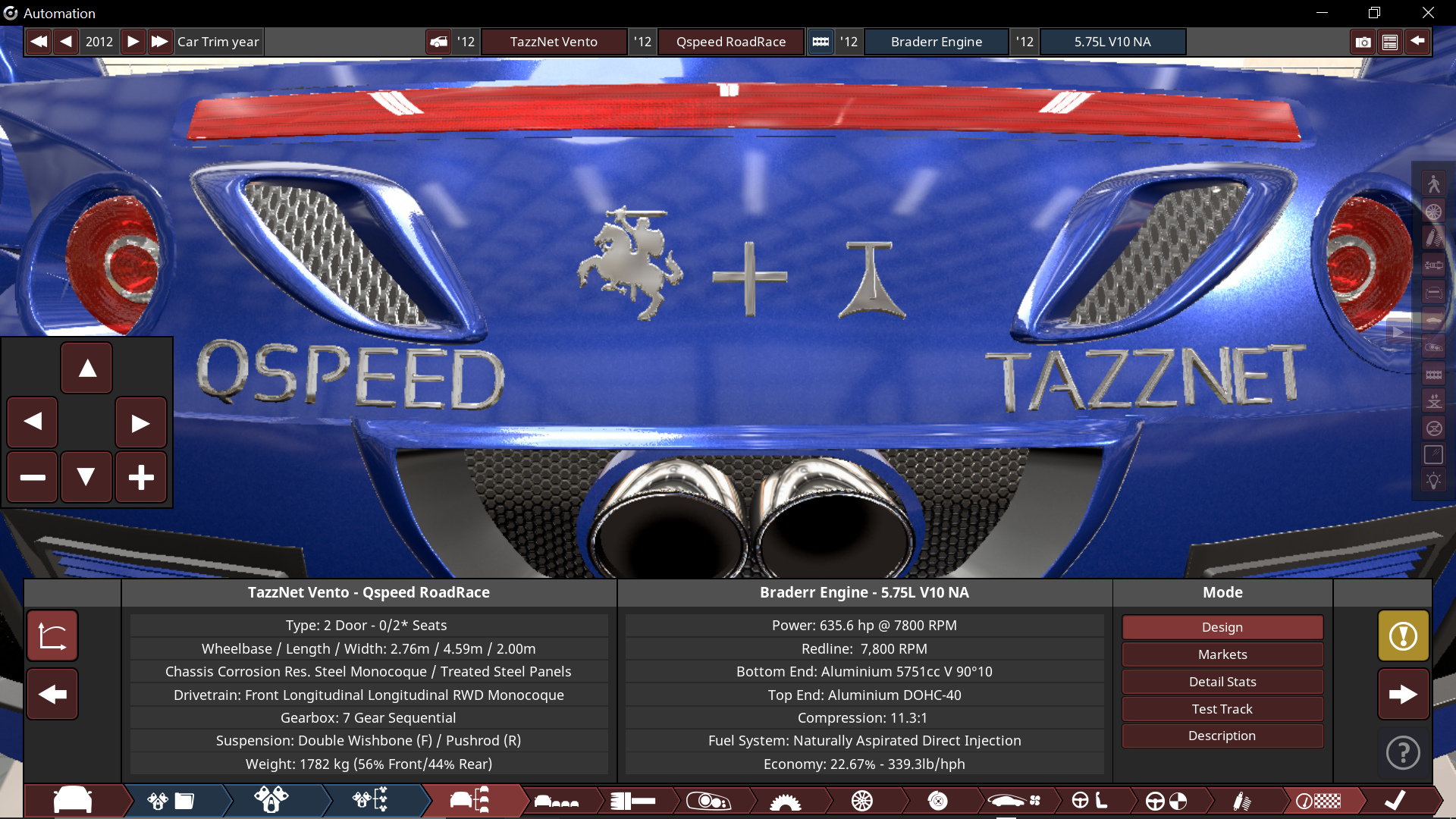Viewport: 1456px width, 819px height.
Task: Toggle car body side silhouette icon
Action: (x=1433, y=320)
